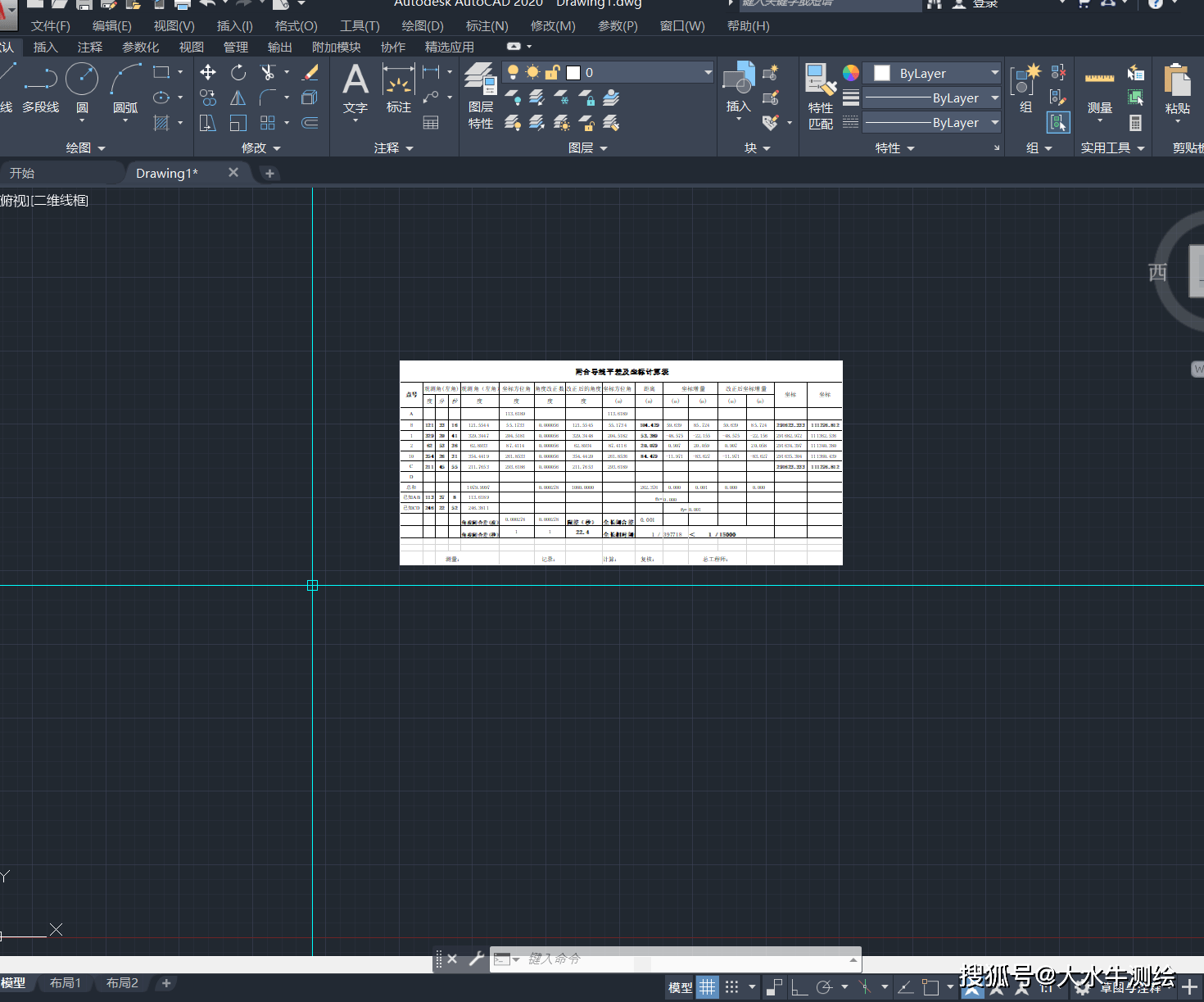1204x1002 pixels.
Task: Toggle polar tracking in status bar
Action: (x=825, y=987)
